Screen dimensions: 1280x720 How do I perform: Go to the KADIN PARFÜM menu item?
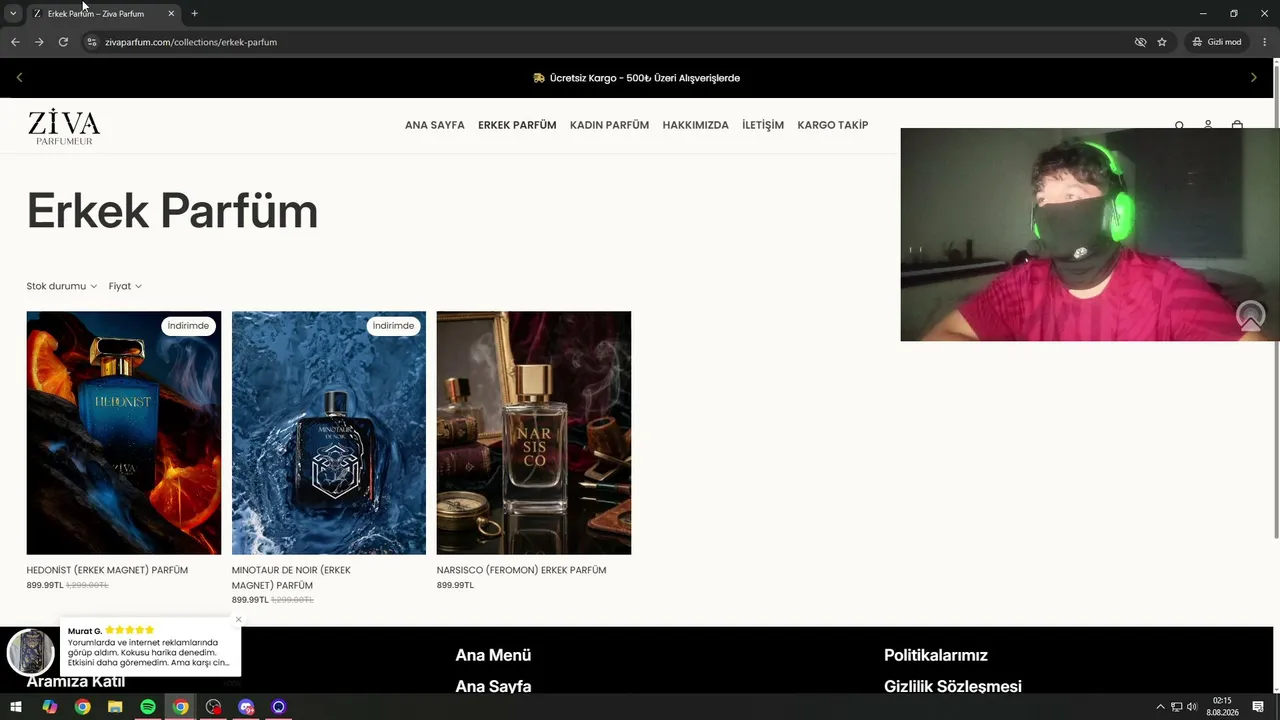[609, 125]
